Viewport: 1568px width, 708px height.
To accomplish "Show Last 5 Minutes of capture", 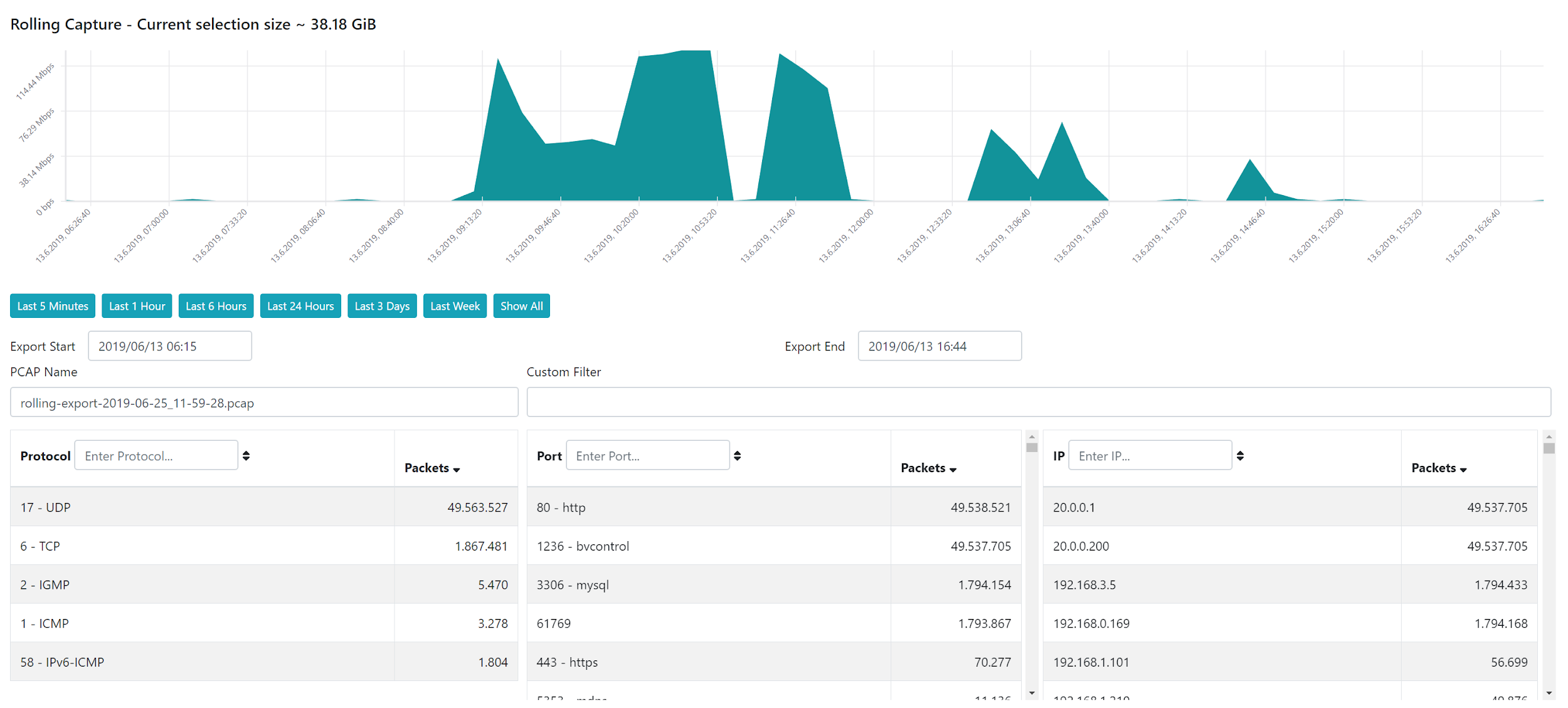I will [53, 306].
